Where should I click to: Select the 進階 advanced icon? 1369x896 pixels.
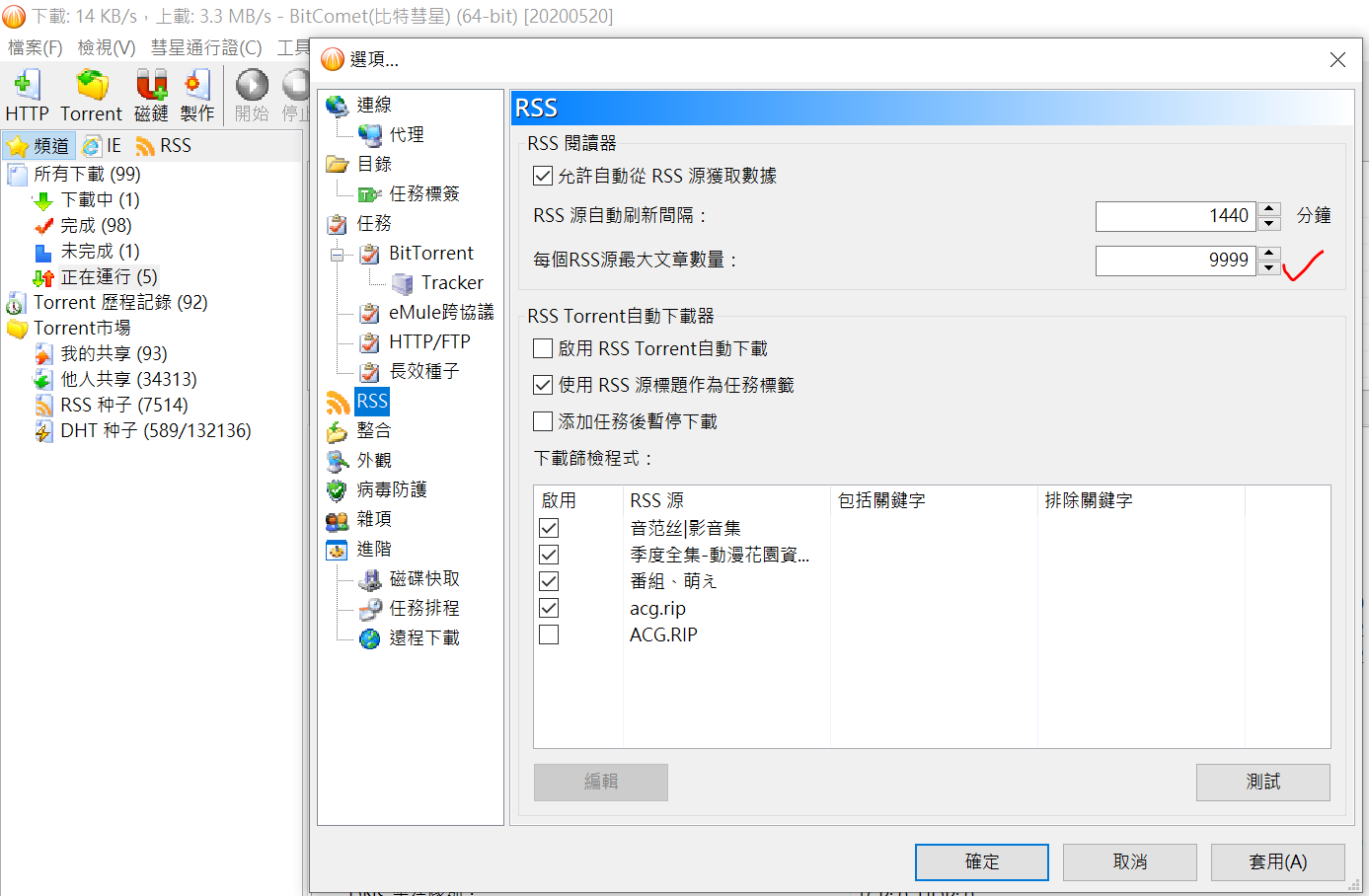[338, 550]
